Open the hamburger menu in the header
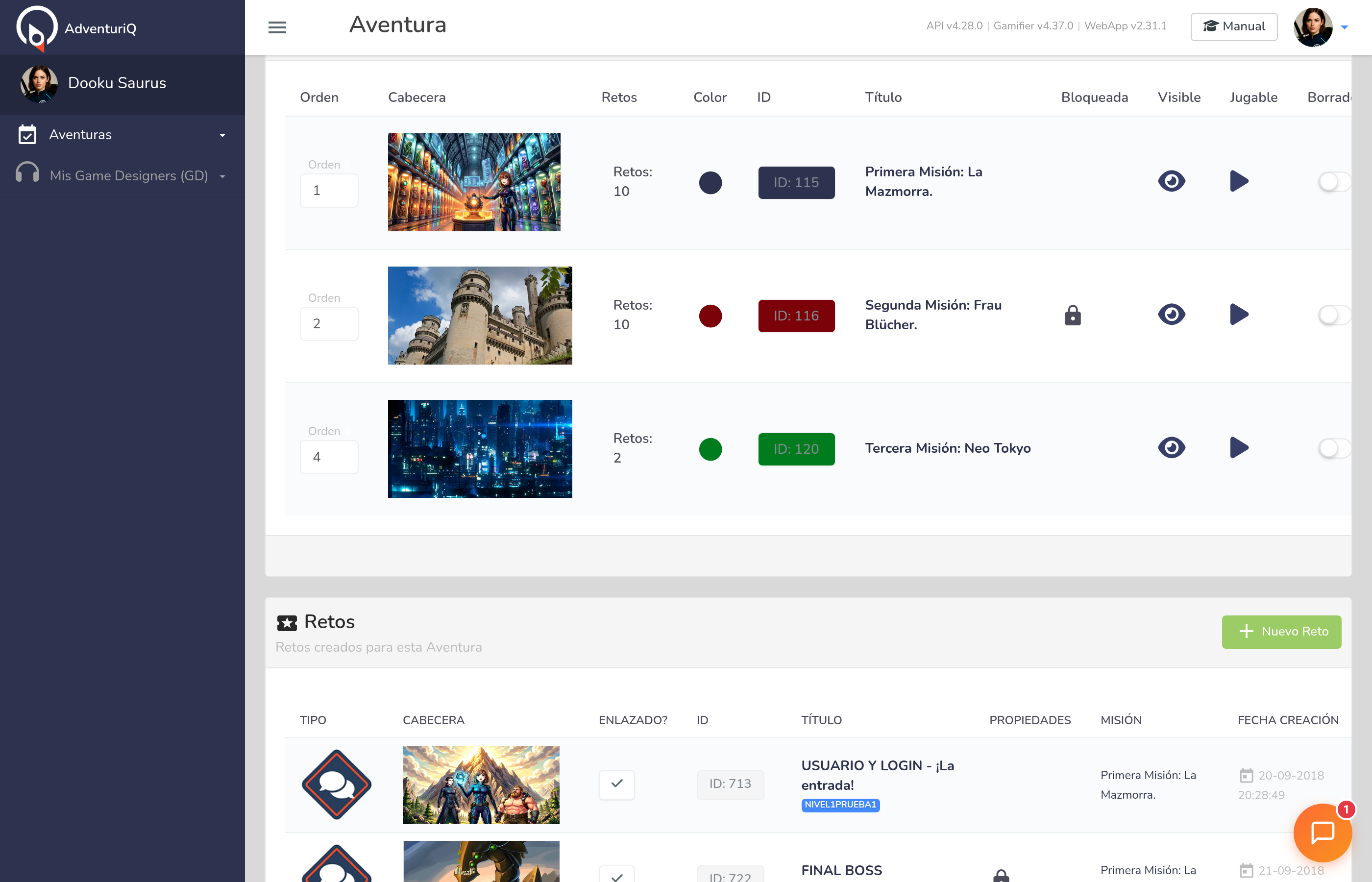 (x=277, y=27)
